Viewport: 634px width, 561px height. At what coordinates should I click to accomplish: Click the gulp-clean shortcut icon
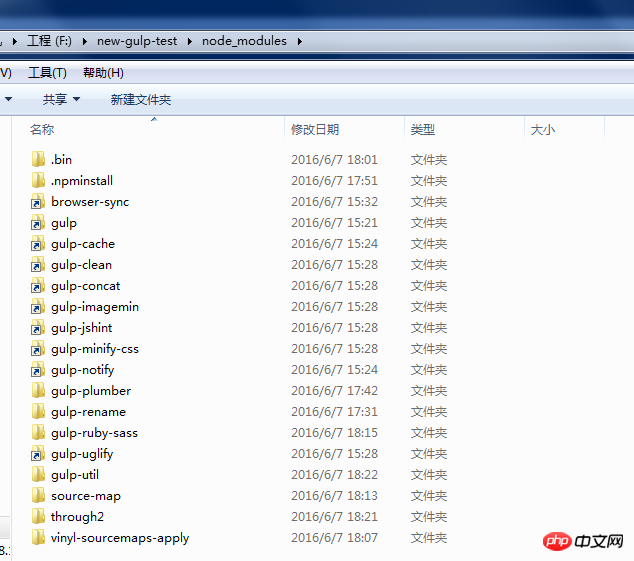click(x=38, y=265)
